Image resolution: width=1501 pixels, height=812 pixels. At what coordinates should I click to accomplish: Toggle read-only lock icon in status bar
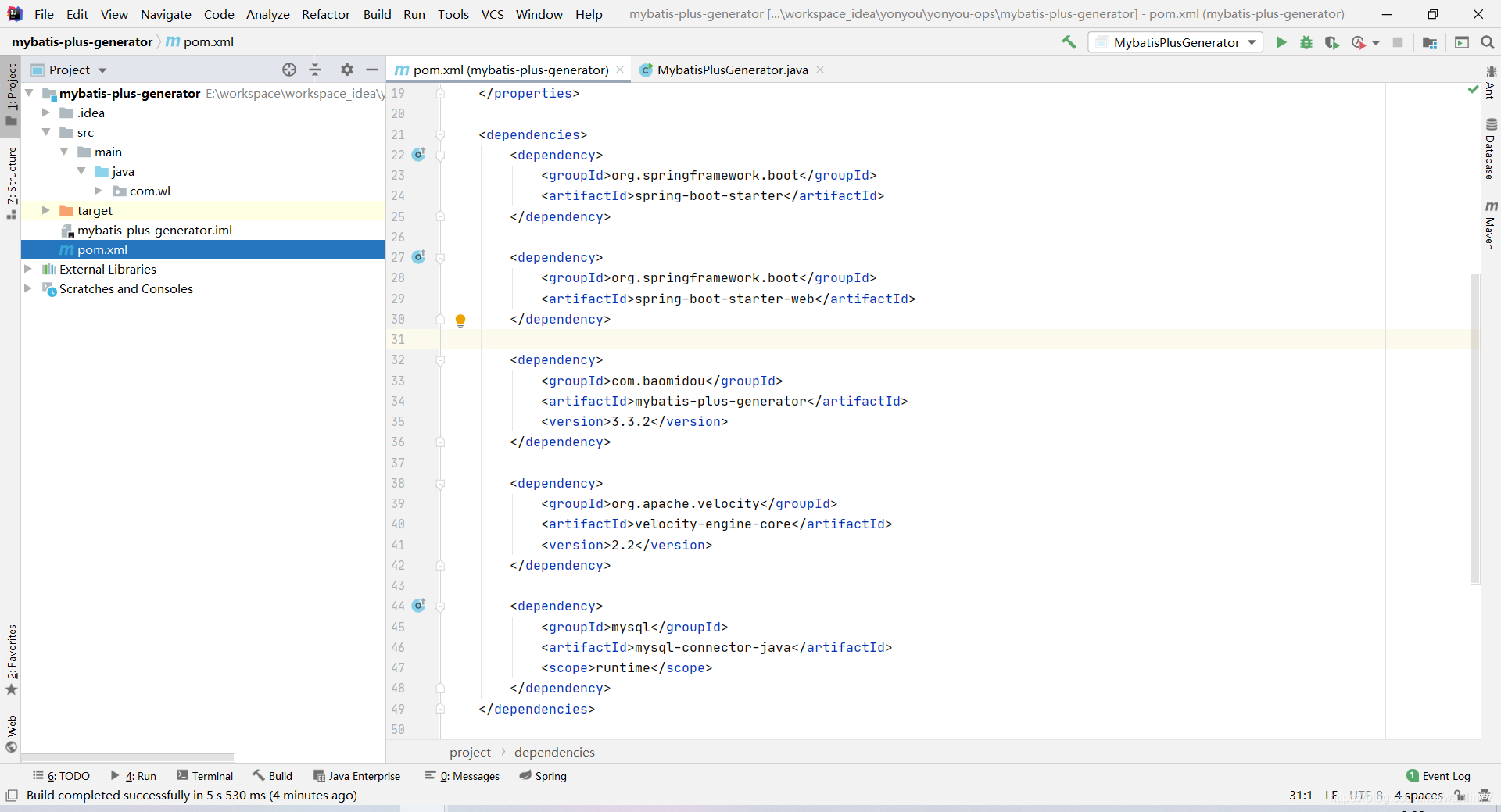pos(1459,795)
